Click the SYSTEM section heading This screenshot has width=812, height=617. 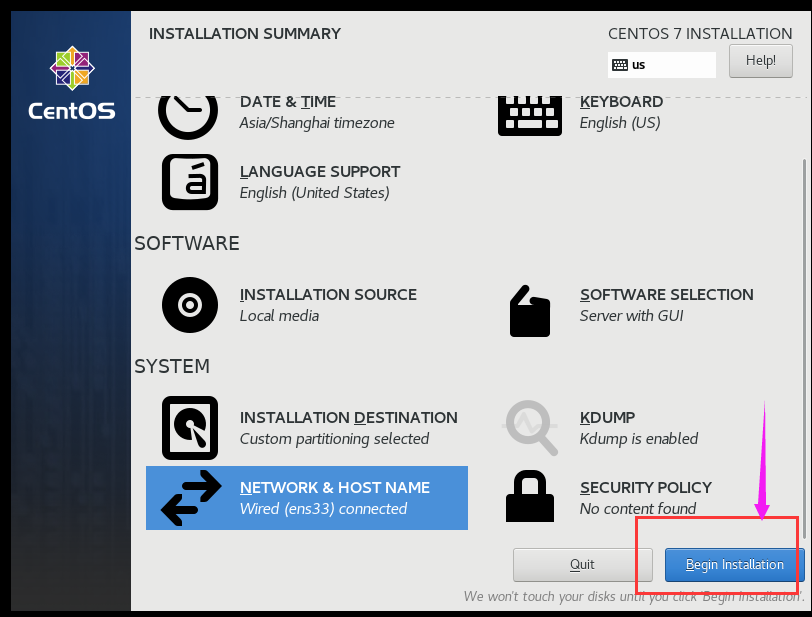click(172, 366)
